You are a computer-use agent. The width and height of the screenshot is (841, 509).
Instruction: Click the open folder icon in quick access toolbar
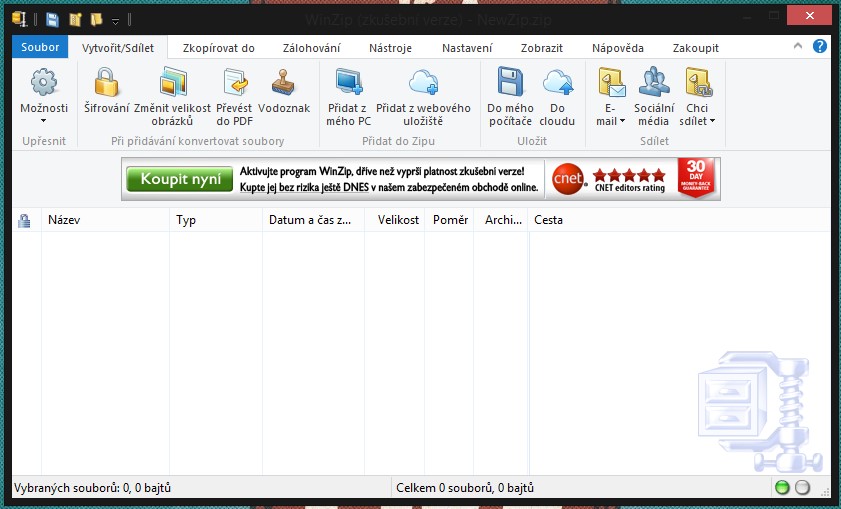[97, 20]
